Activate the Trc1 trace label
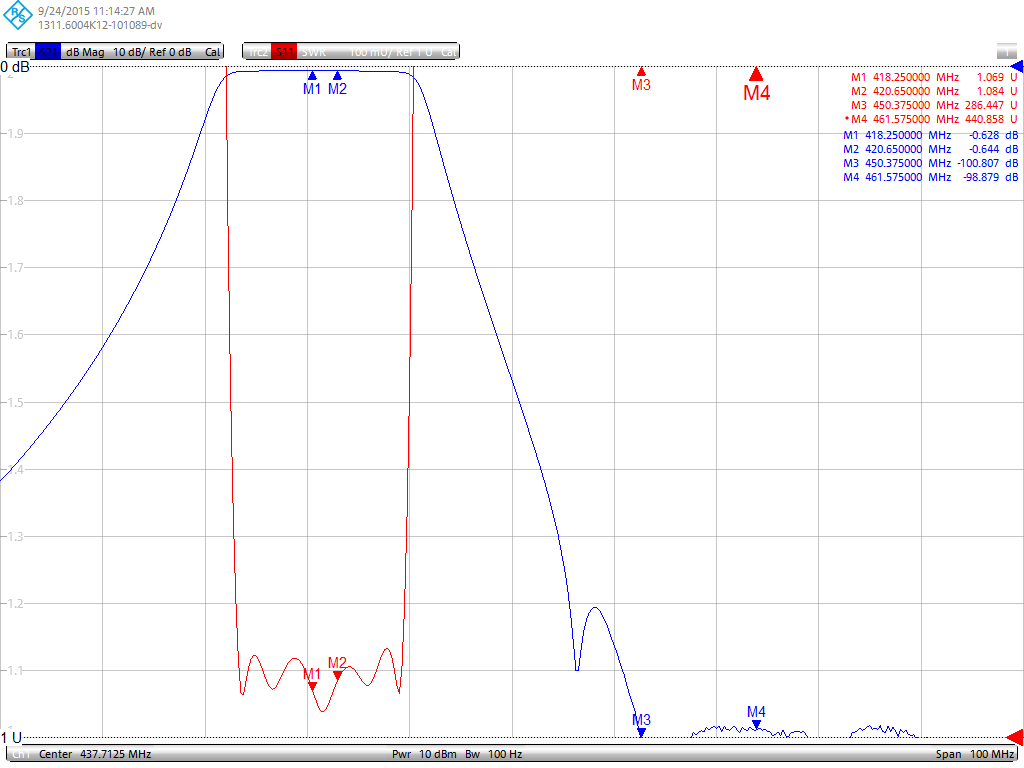The image size is (1024, 768). coord(22,52)
